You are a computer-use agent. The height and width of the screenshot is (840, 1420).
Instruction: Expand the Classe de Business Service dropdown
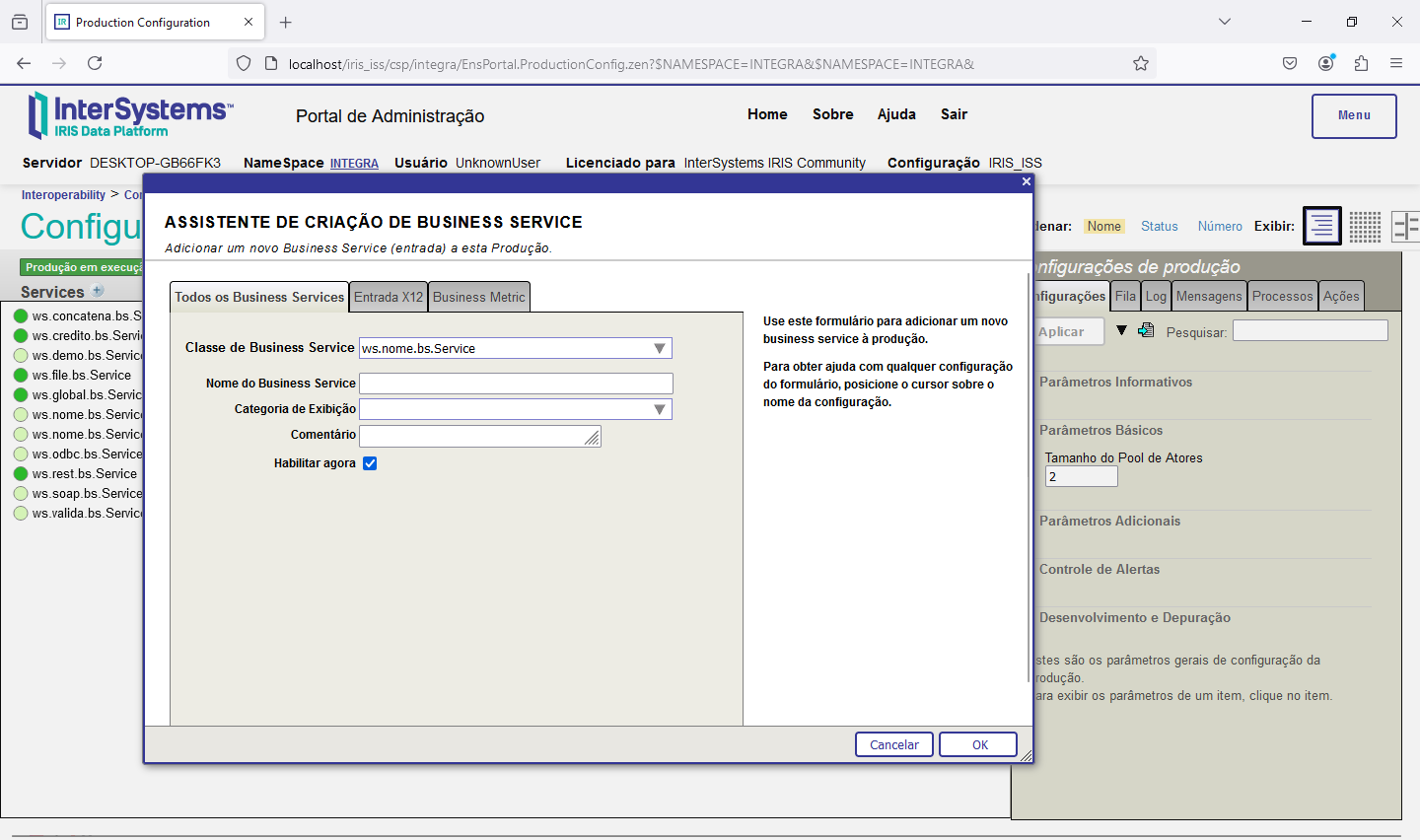(x=660, y=348)
